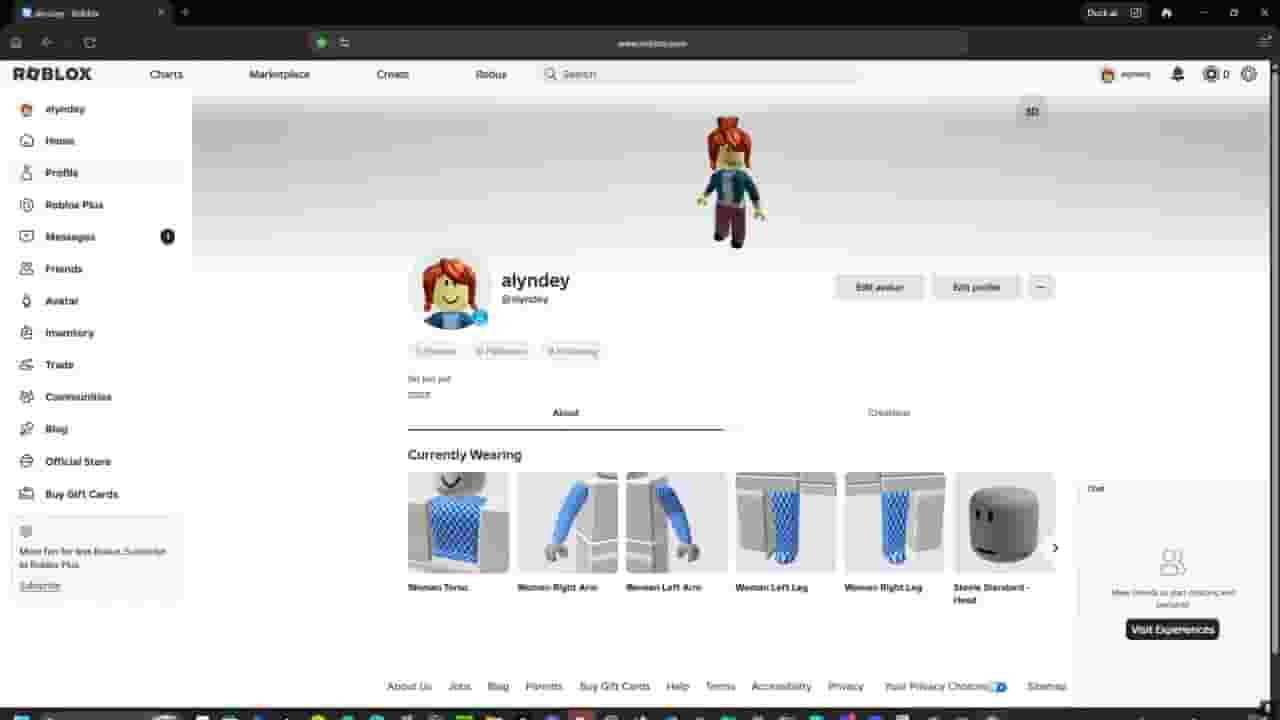Screen dimensions: 1280x720
Task: Switch to the Creations tab
Action: tap(889, 413)
